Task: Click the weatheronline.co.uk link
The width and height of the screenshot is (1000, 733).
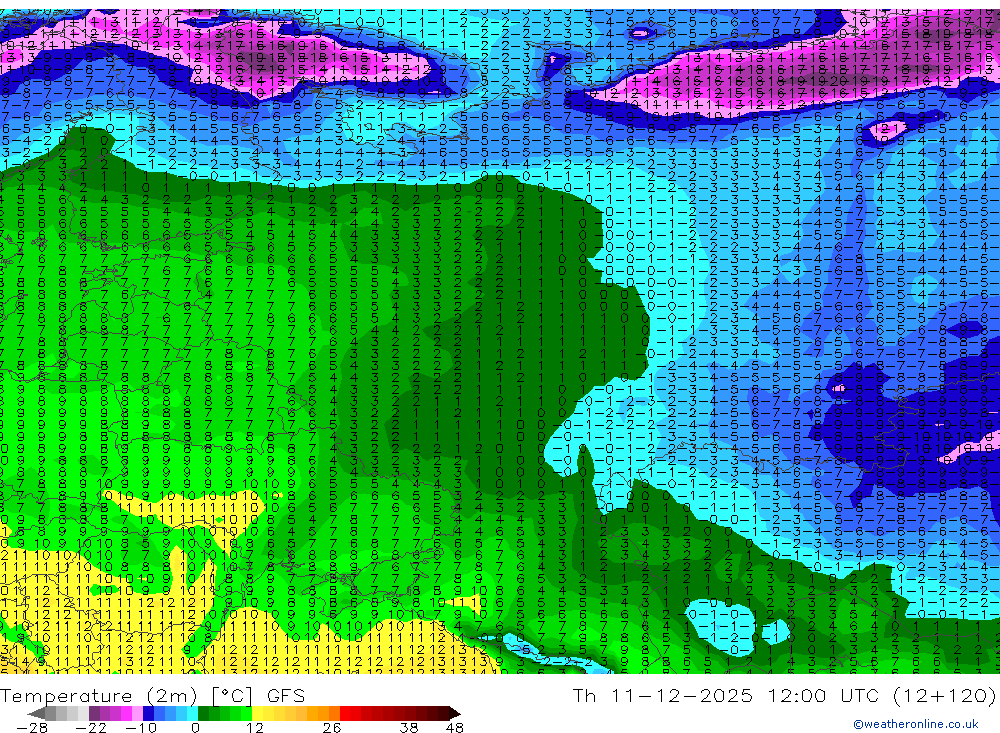Action: click(916, 724)
